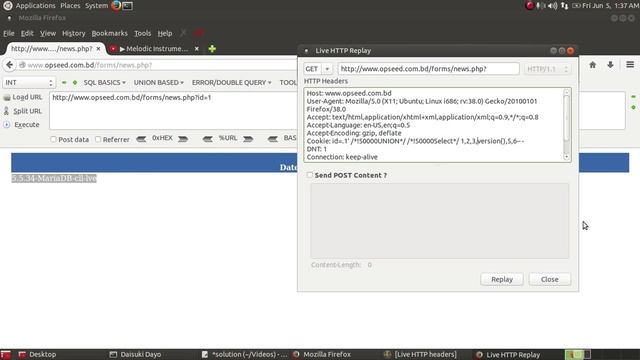Close the Melodic Instrume... tab
This screenshot has width=640, height=360.
coord(197,49)
